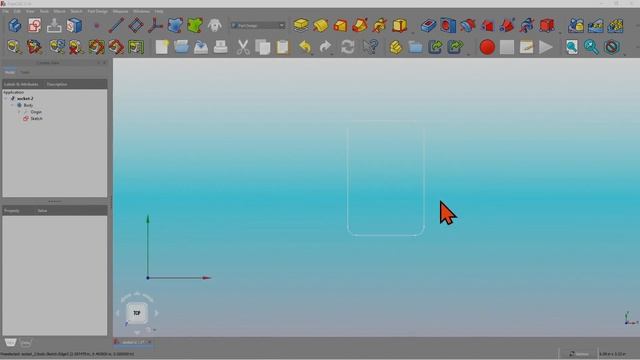This screenshot has width=640, height=360.
Task: Switch to the Data property tab
Action: point(25,343)
